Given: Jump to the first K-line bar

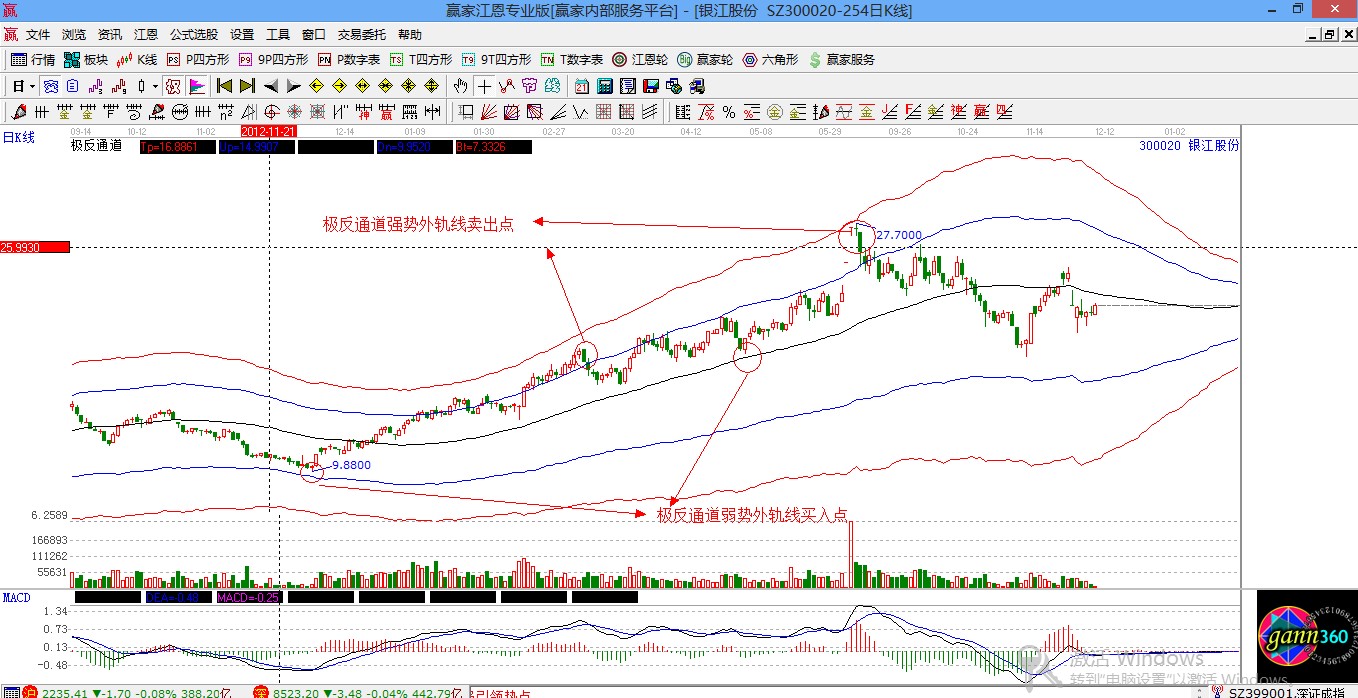Looking at the screenshot, I should [x=225, y=86].
